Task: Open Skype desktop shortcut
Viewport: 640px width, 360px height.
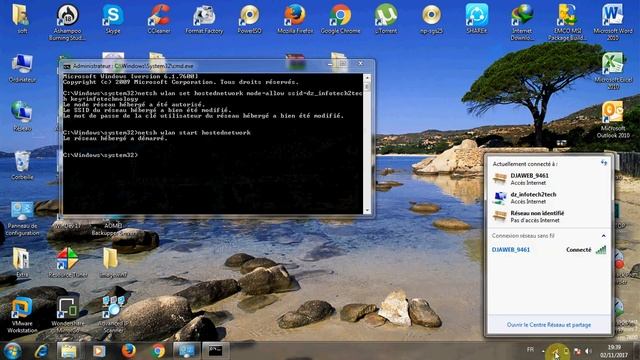Action: (113, 18)
